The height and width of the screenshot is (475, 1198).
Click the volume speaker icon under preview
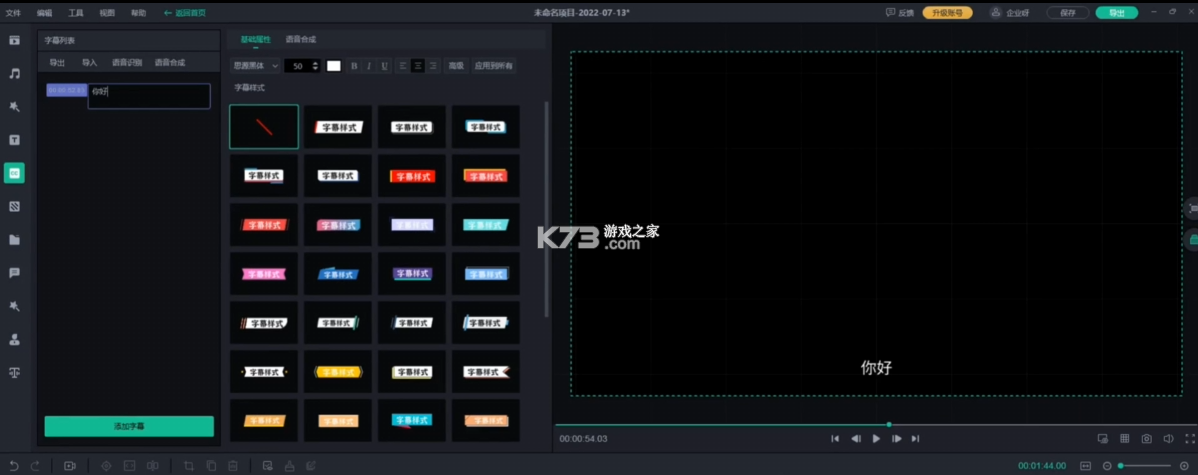1168,438
